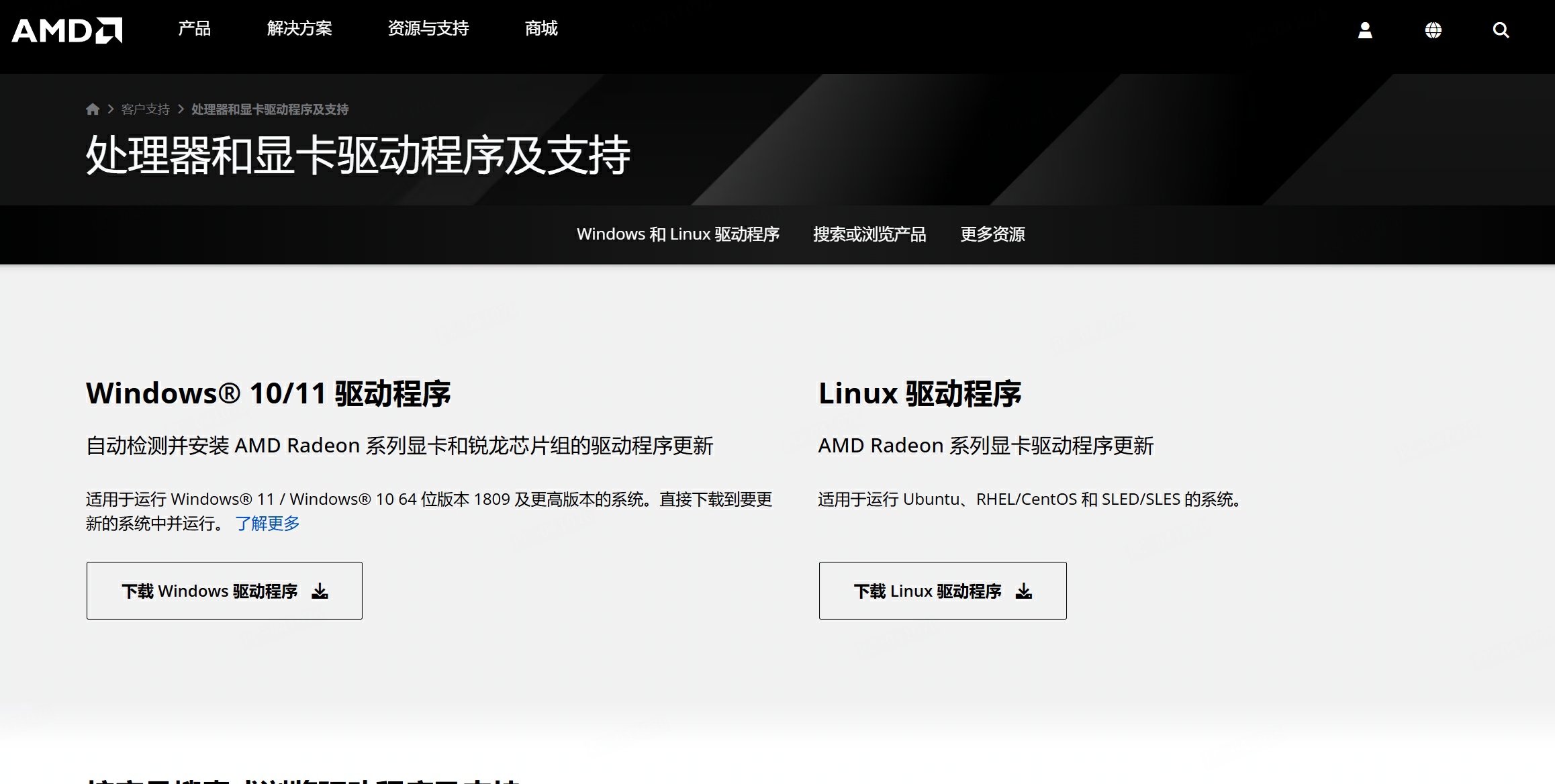Follow the 了解更多 link

[x=267, y=524]
